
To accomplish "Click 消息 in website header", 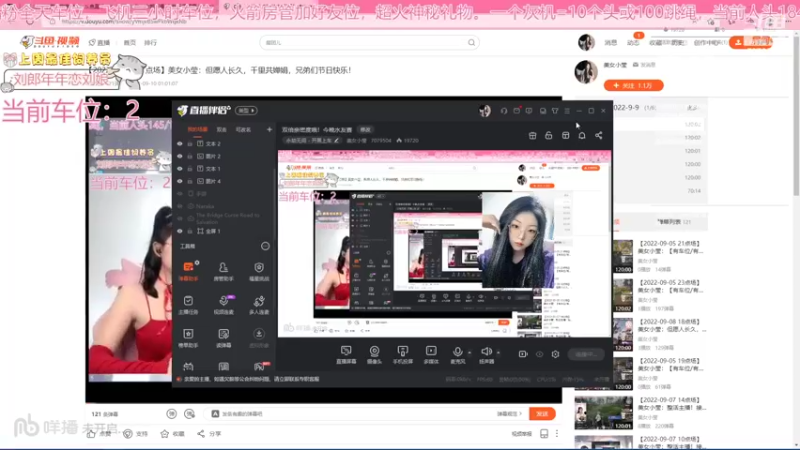I will click(611, 43).
